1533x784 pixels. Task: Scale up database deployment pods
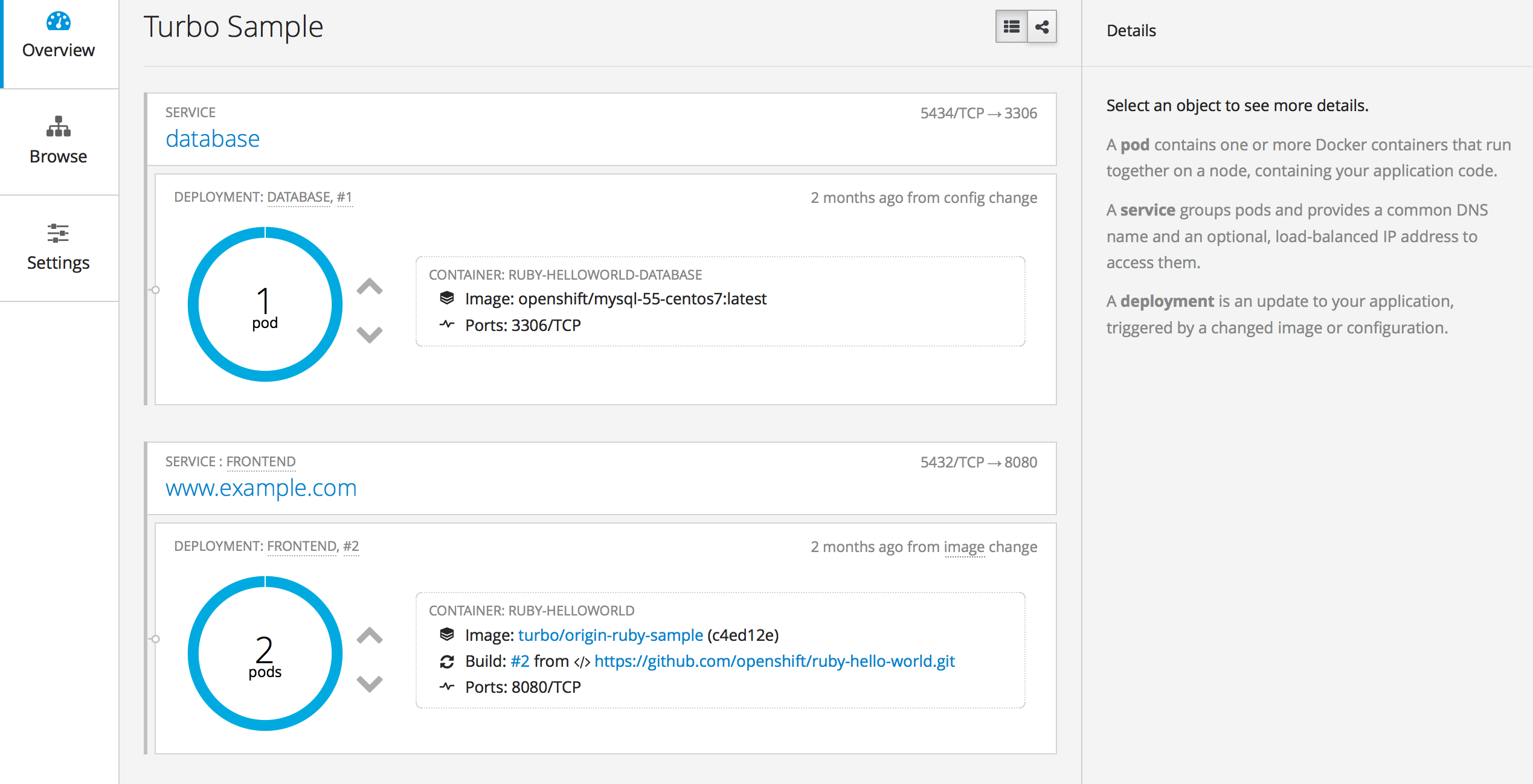pos(370,286)
